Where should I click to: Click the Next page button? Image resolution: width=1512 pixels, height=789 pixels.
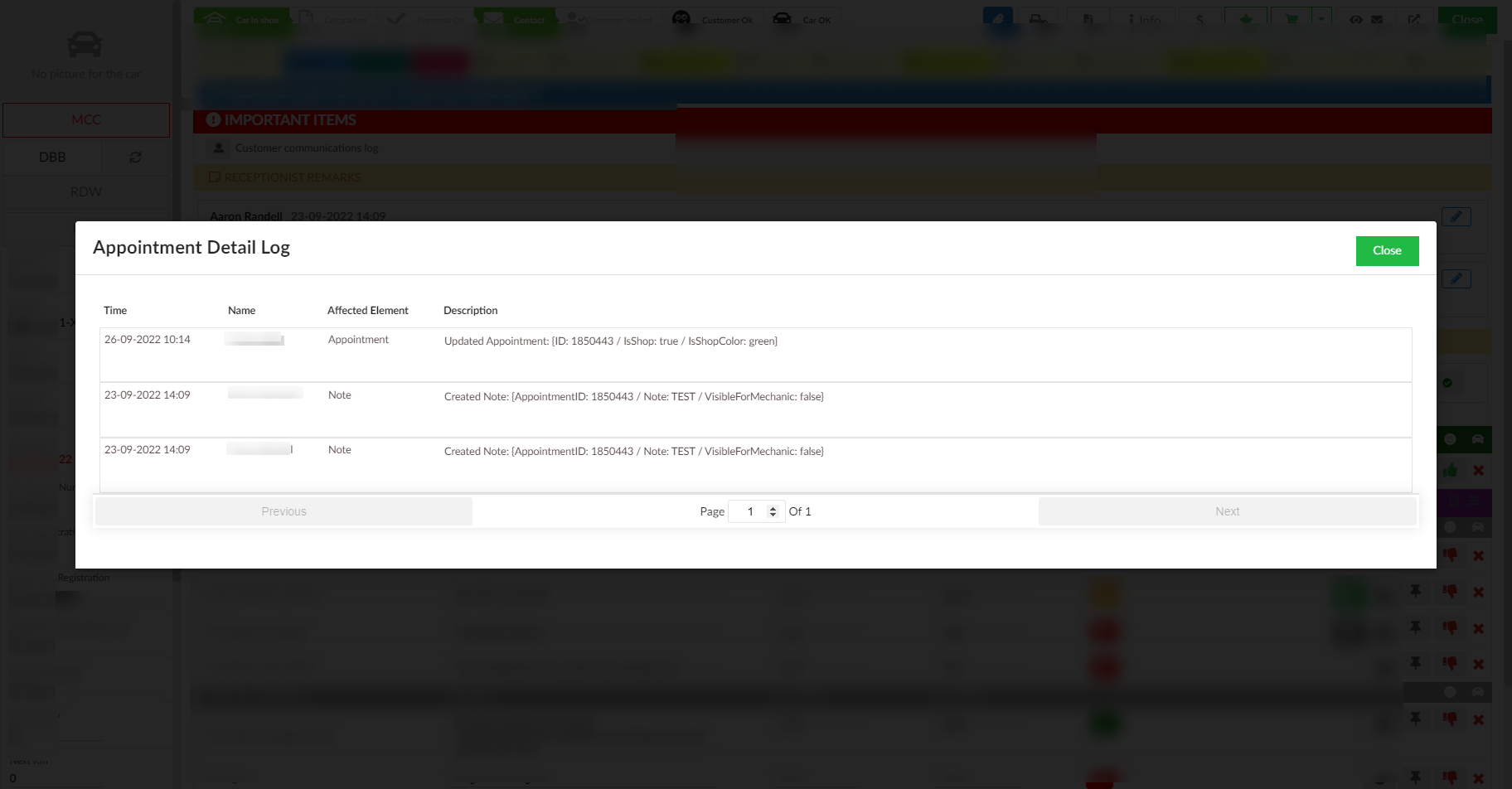pos(1226,511)
